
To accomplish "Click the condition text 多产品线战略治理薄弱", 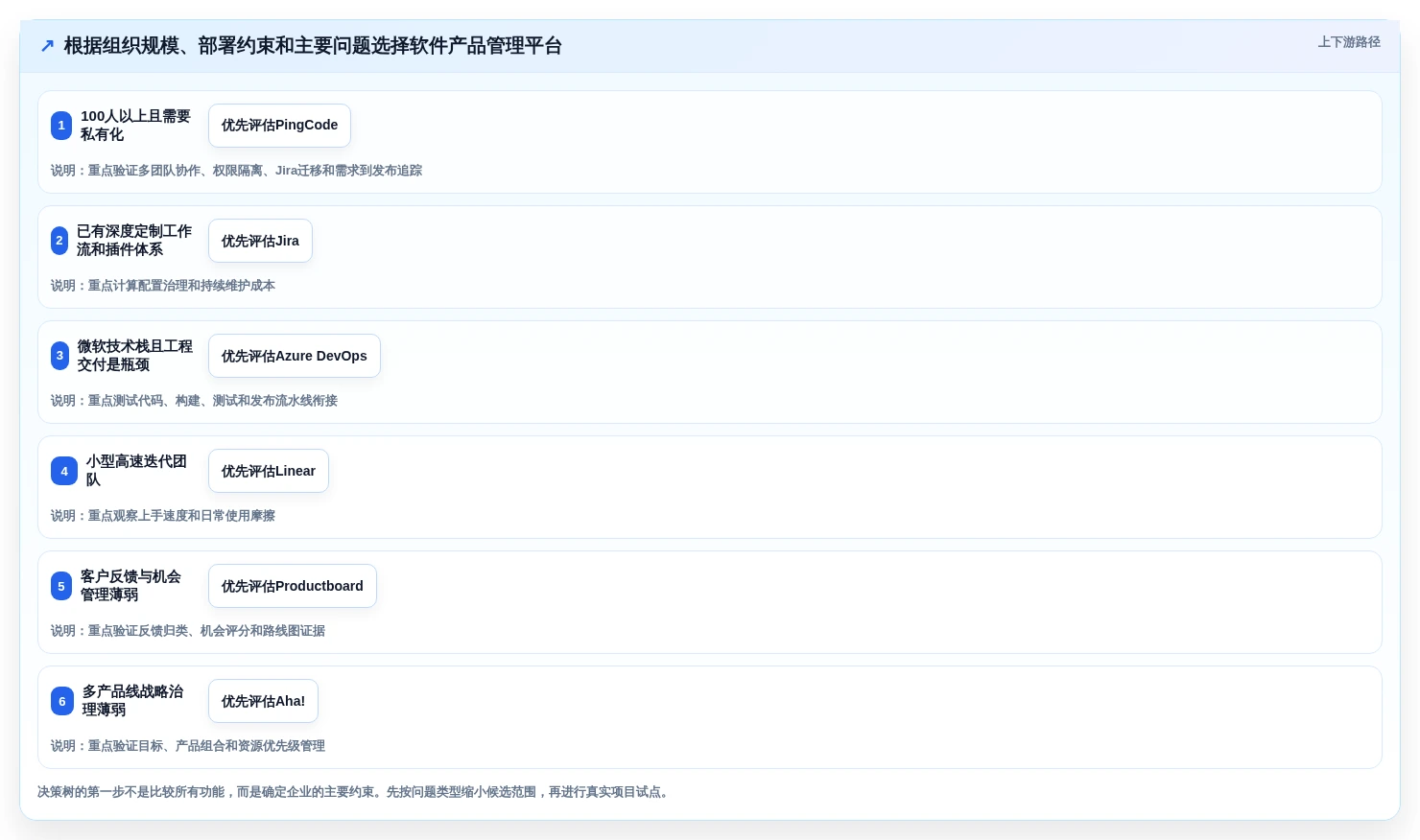I will point(132,701).
